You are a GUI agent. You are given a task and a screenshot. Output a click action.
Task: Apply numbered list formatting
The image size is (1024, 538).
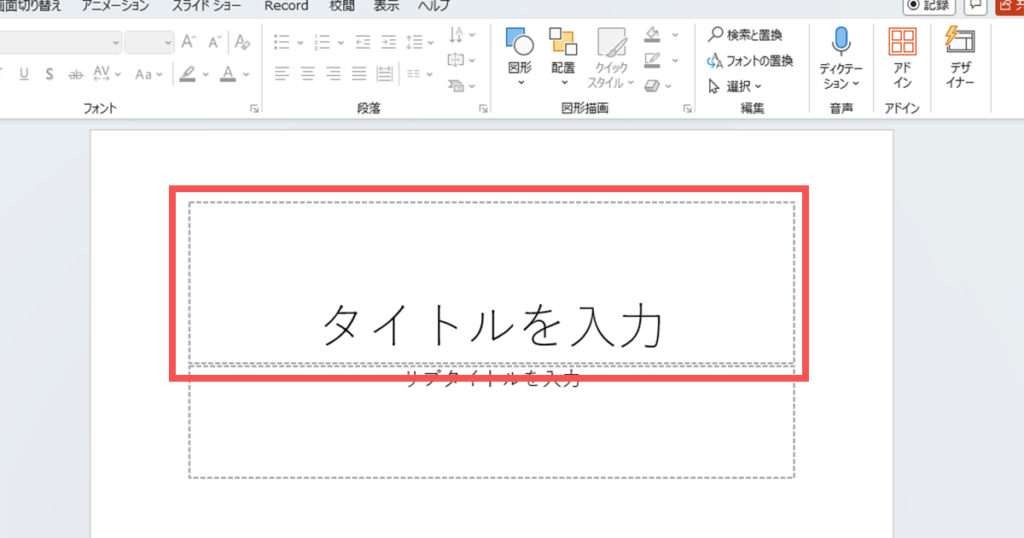point(322,42)
